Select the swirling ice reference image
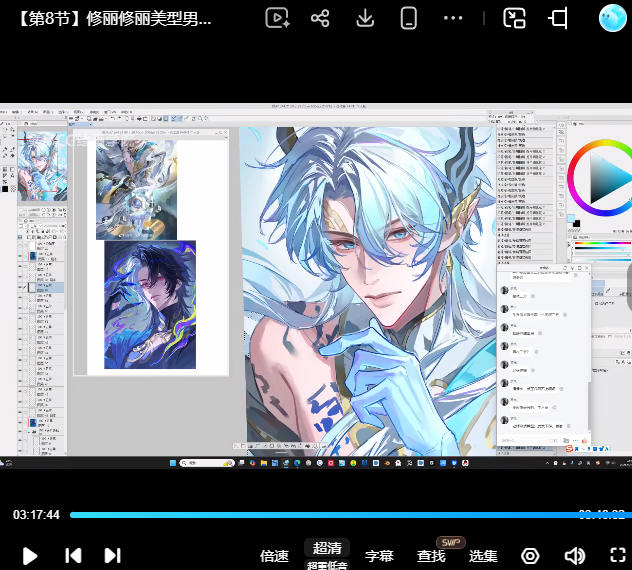Image resolution: width=632 pixels, height=570 pixels. point(136,189)
